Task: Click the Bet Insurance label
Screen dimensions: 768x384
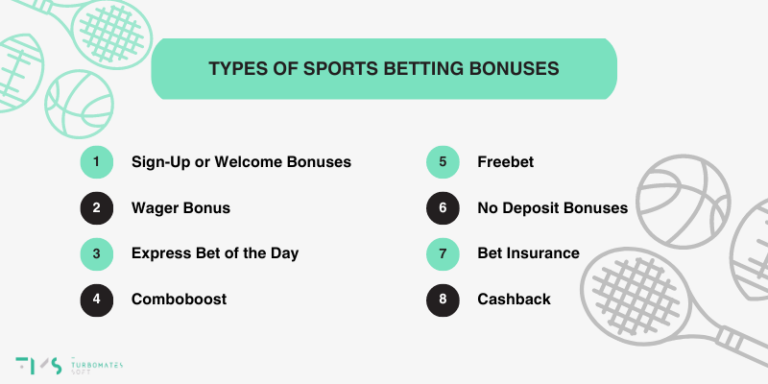Action: (528, 254)
